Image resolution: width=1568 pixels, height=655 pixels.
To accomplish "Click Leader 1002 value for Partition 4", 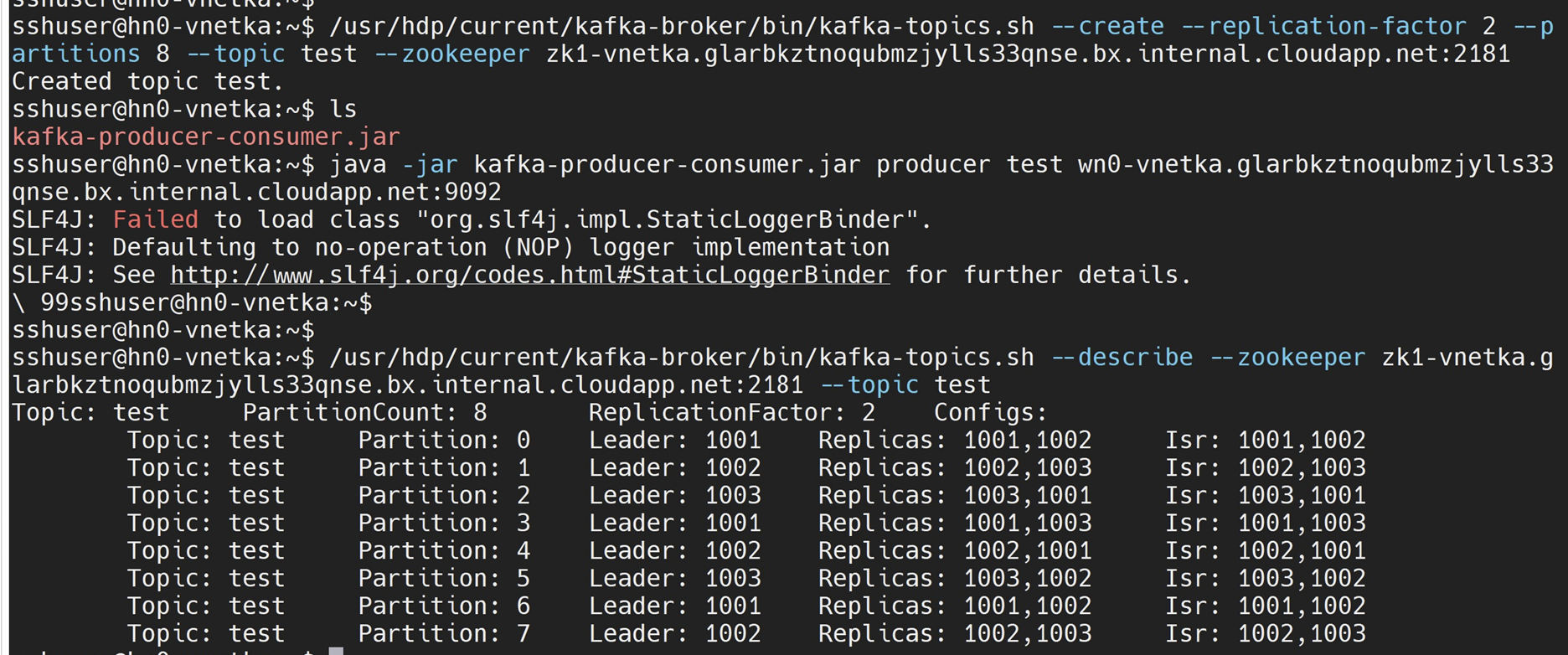I will [733, 551].
